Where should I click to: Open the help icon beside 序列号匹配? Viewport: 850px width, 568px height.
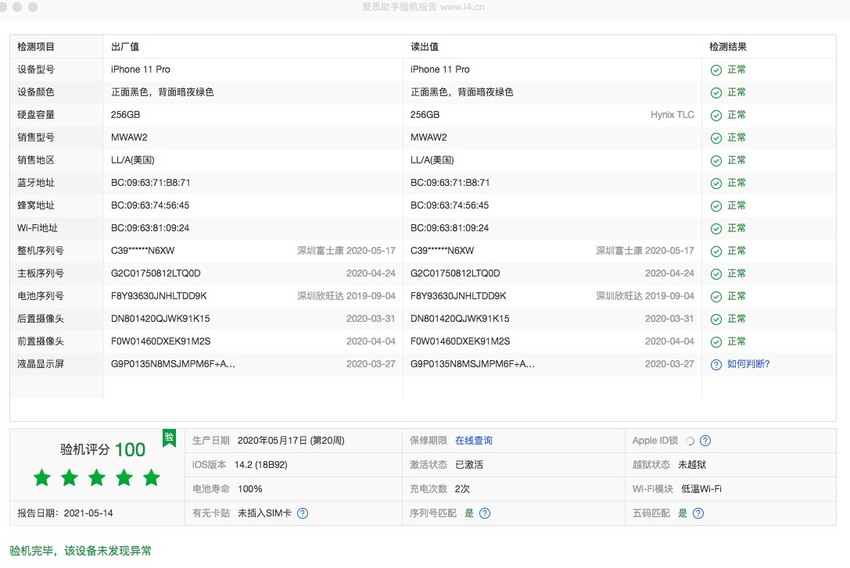pyautogui.click(x=485, y=513)
